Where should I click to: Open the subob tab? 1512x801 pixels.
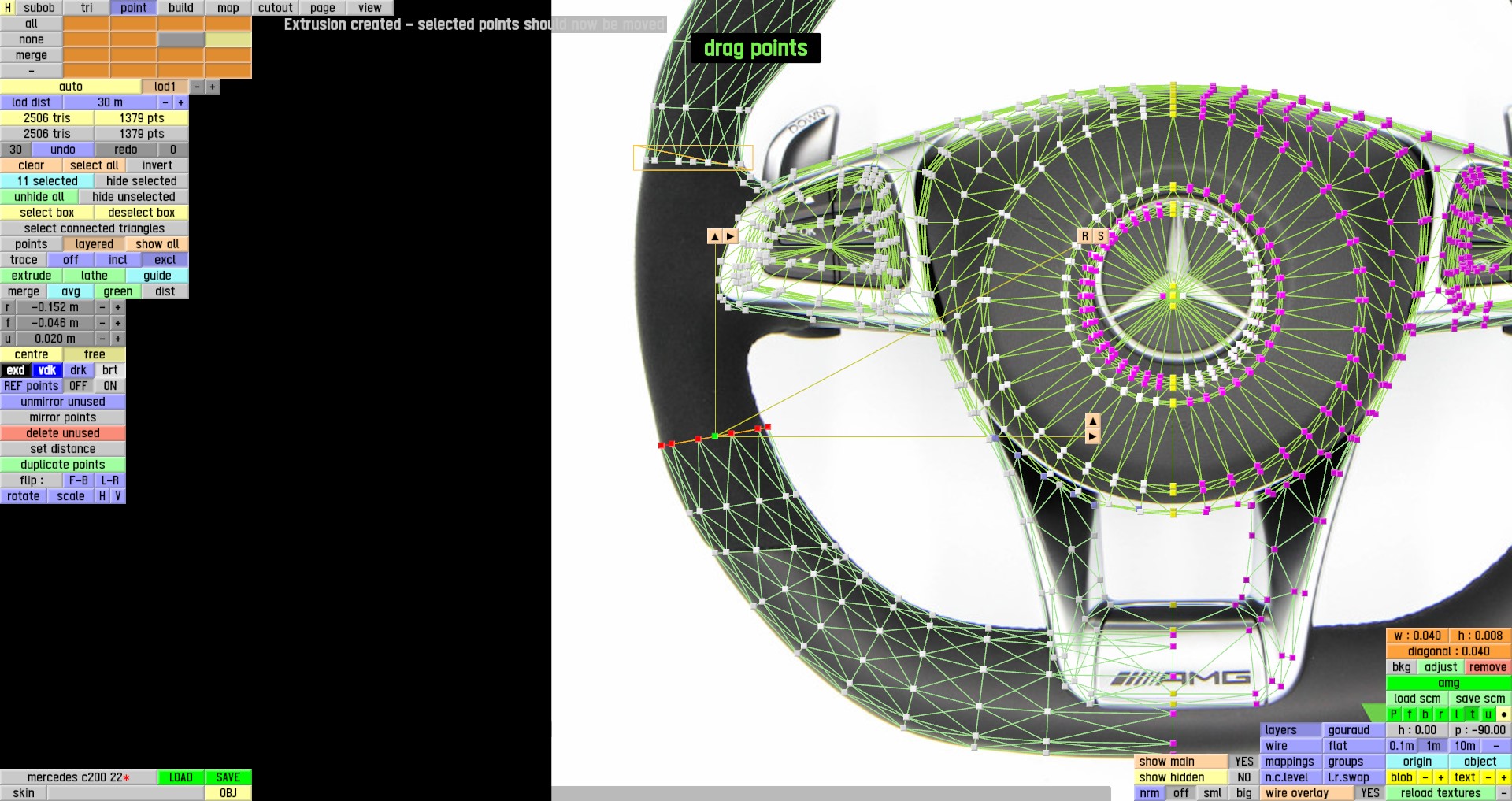39,8
